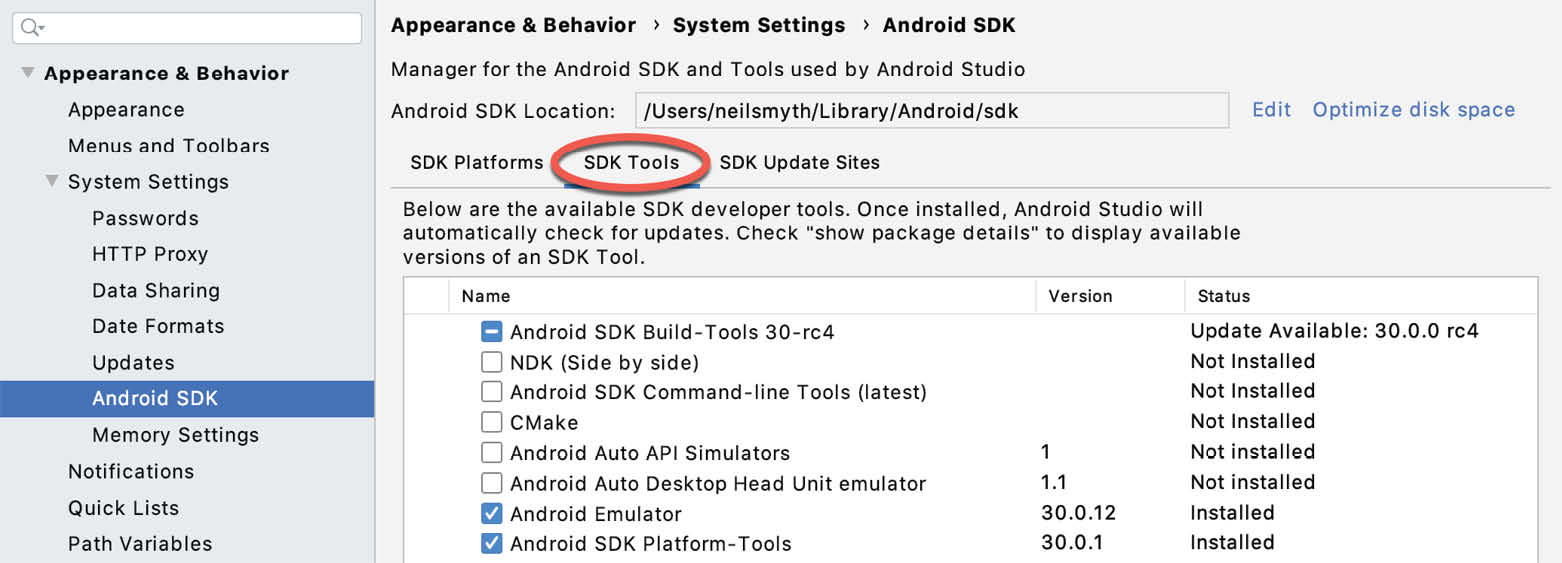The height and width of the screenshot is (563, 1562).
Task: Toggle Android SDK Build-Tools 30-rc4 checkbox
Action: point(491,331)
